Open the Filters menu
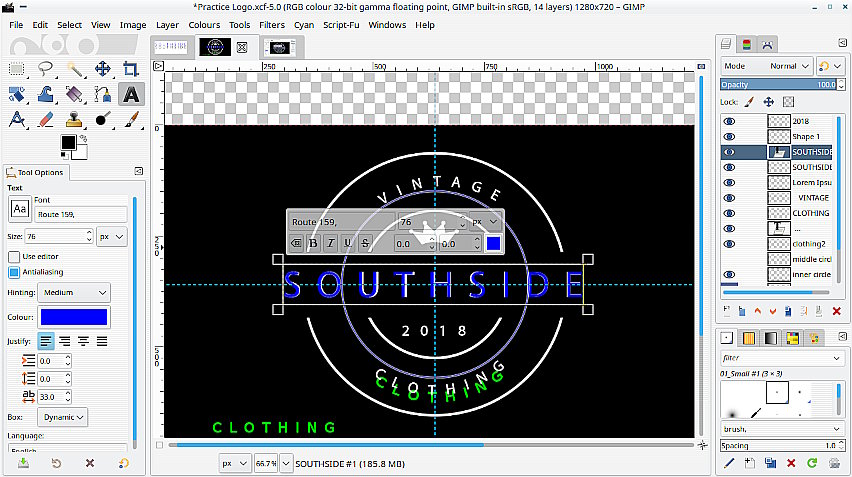 [x=272, y=25]
